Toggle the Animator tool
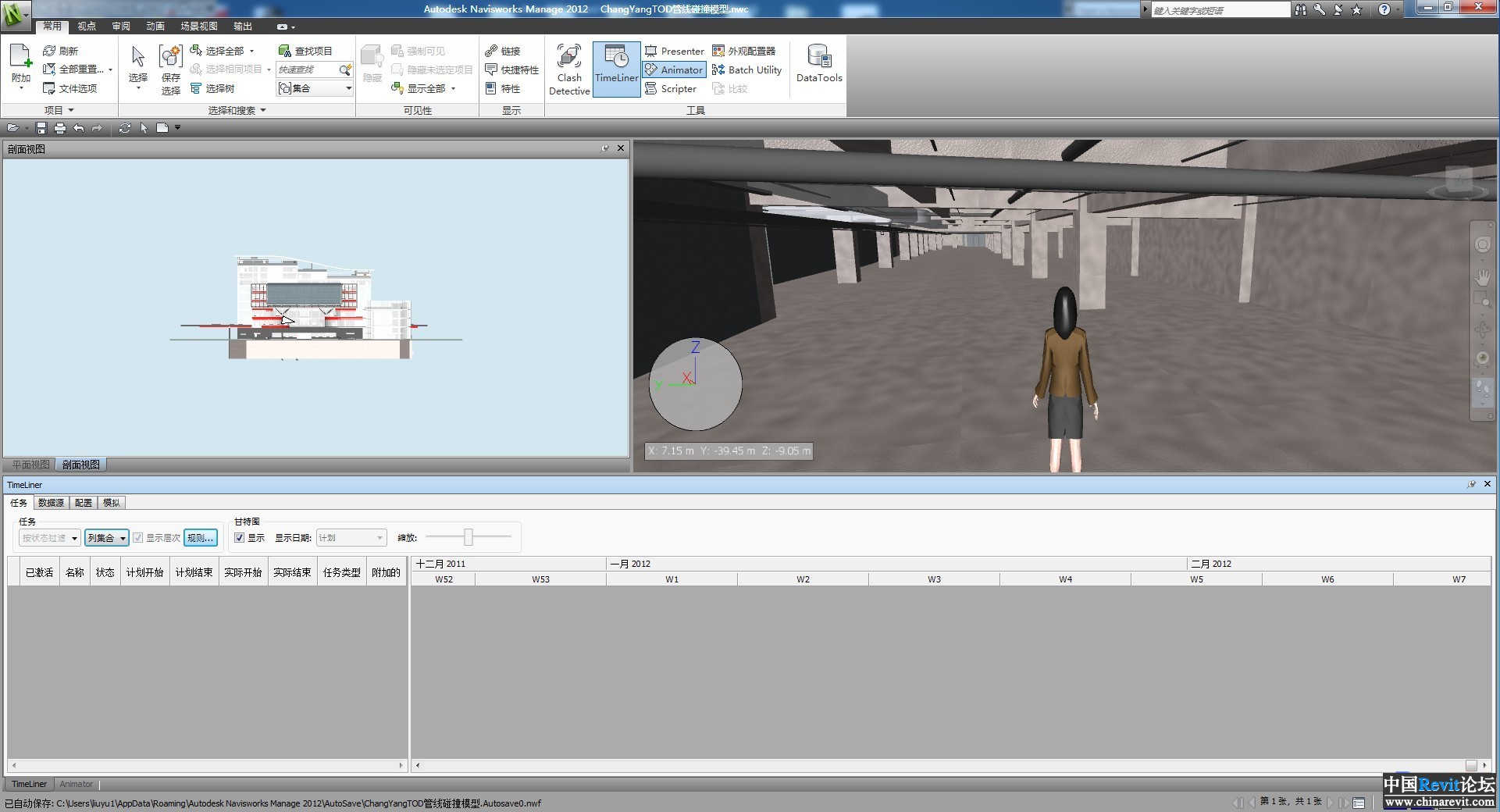Viewport: 1500px width, 812px height. pyautogui.click(x=675, y=69)
